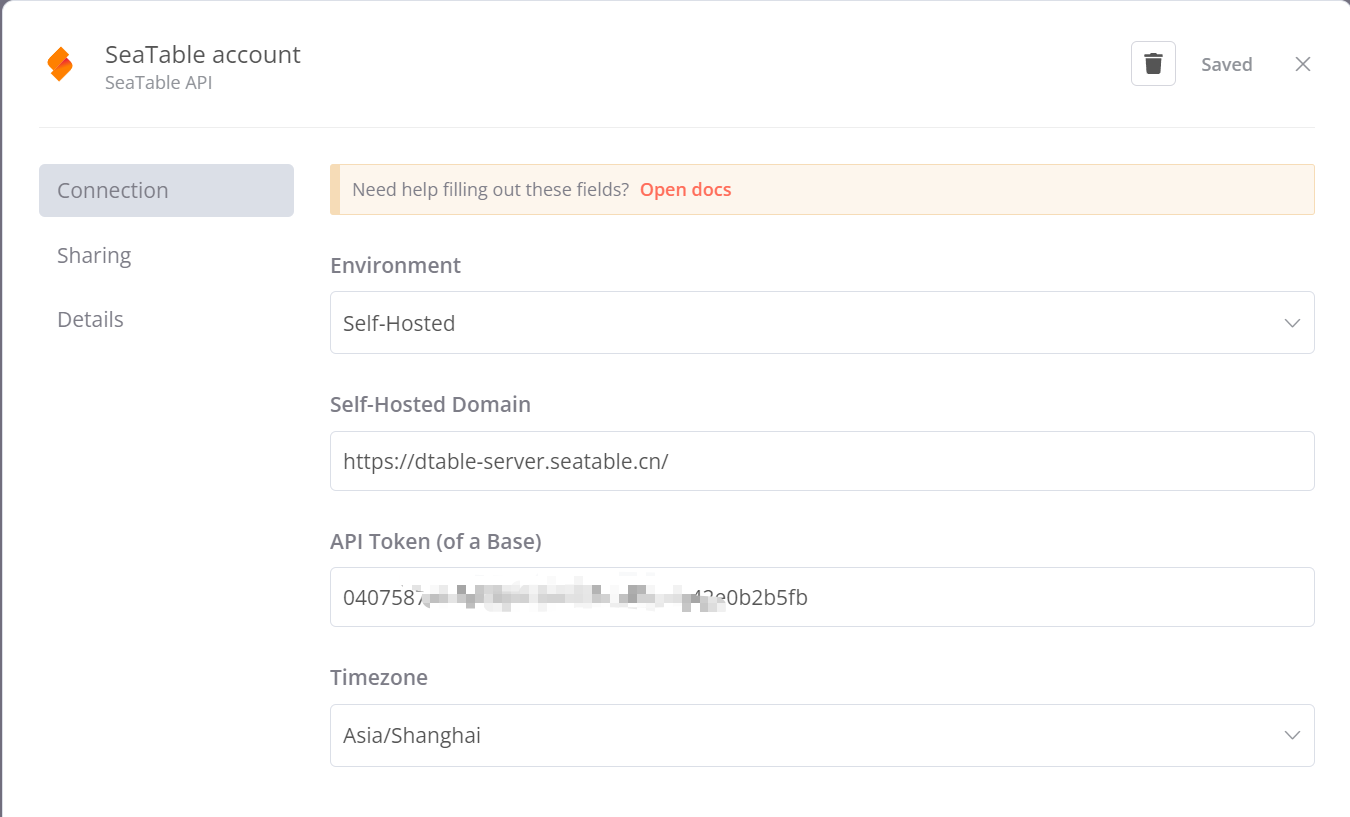Click the Timezone field label
This screenshot has width=1350, height=817.
point(379,677)
